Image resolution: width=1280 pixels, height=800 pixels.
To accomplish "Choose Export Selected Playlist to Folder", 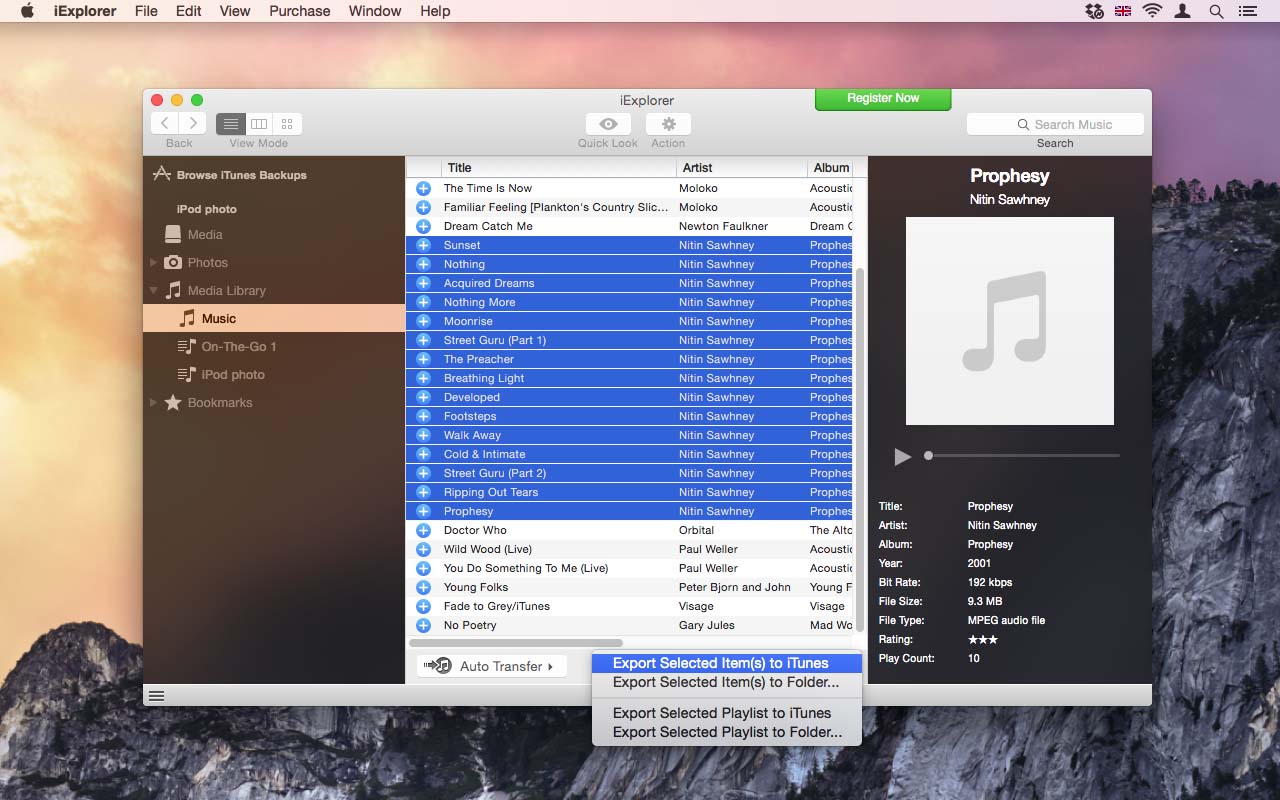I will coord(726,732).
